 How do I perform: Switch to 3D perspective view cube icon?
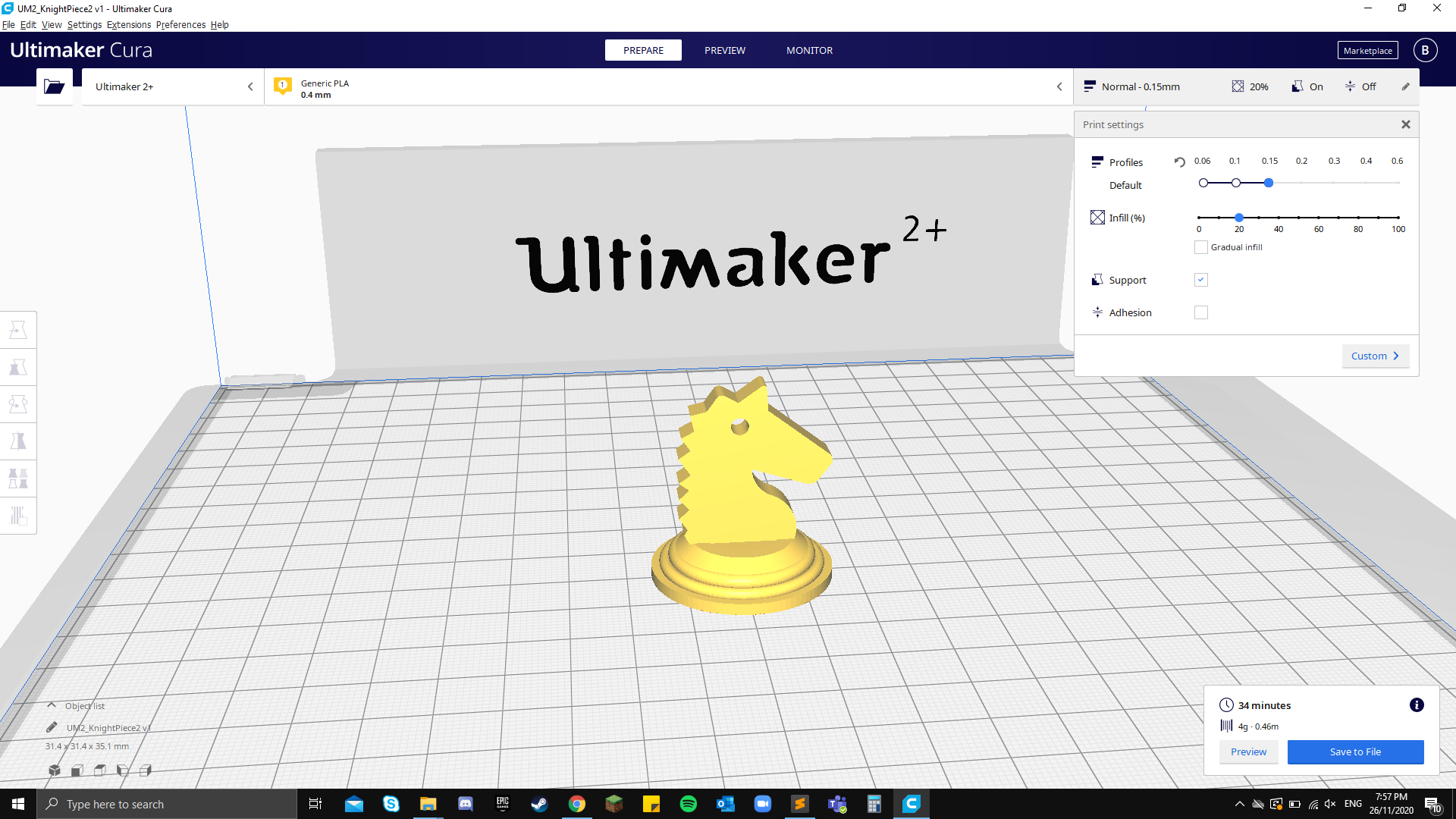55,770
